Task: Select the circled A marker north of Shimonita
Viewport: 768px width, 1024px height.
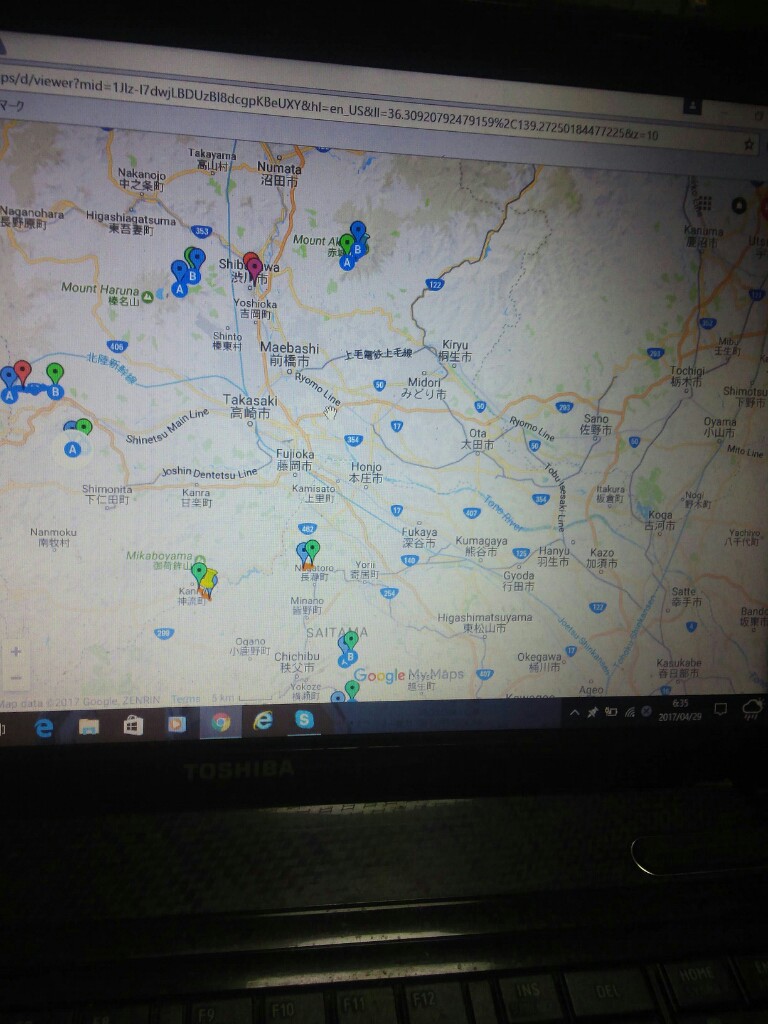Action: point(72,449)
